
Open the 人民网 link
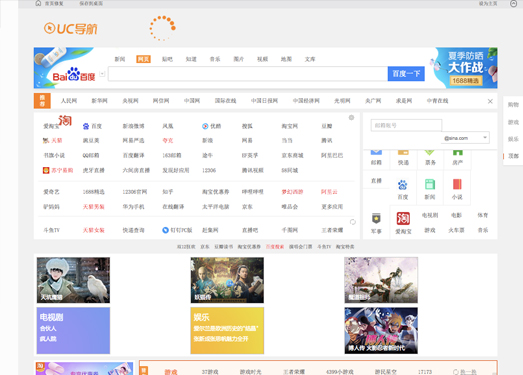pyautogui.click(x=69, y=101)
